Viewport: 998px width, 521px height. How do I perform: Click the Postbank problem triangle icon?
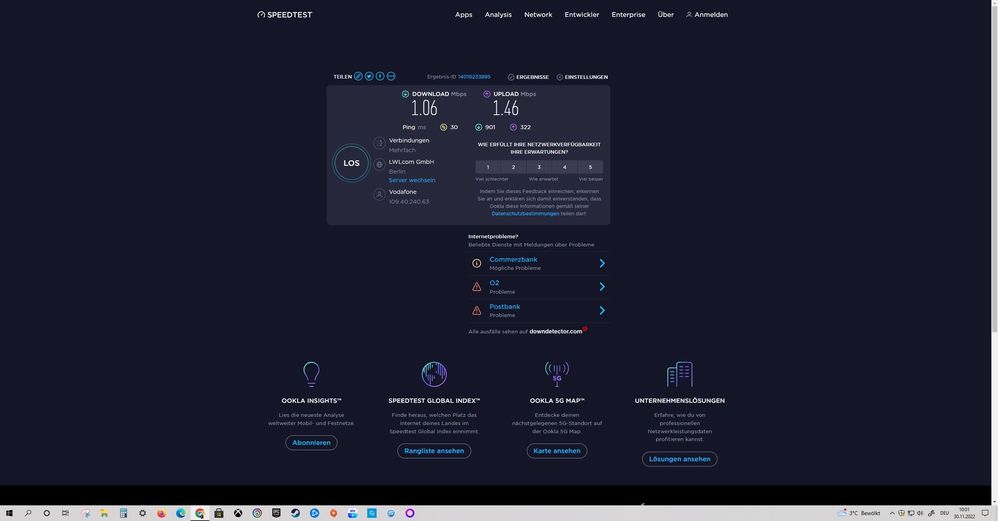pyautogui.click(x=477, y=310)
